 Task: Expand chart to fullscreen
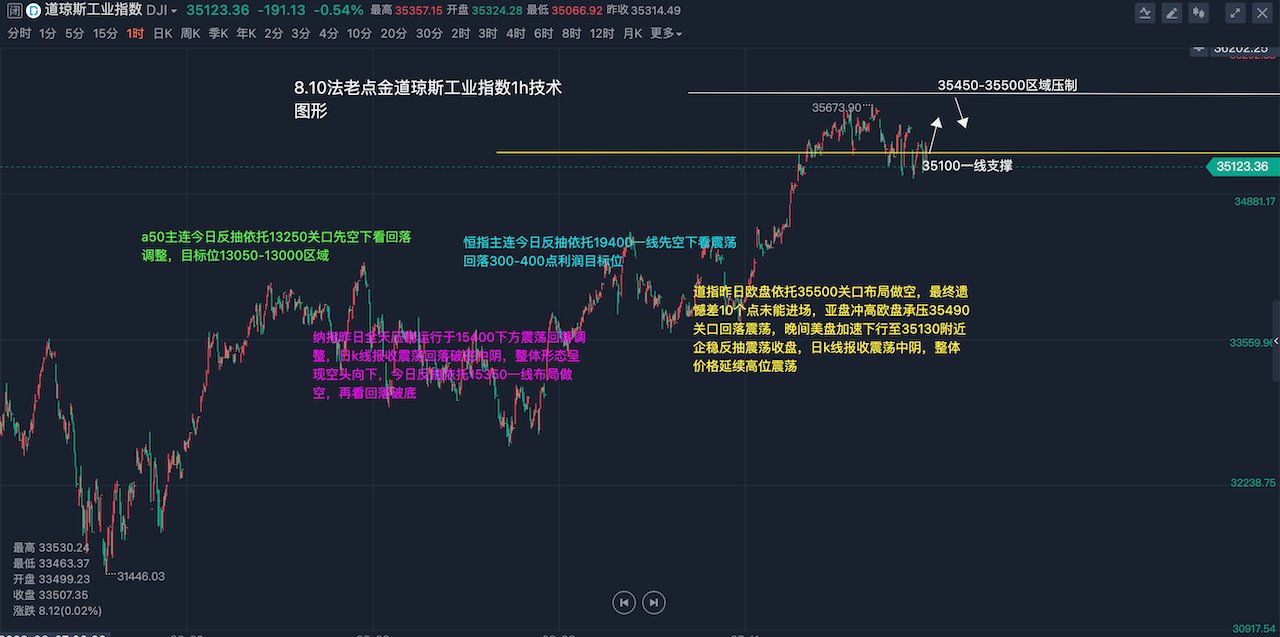[x=1236, y=12]
